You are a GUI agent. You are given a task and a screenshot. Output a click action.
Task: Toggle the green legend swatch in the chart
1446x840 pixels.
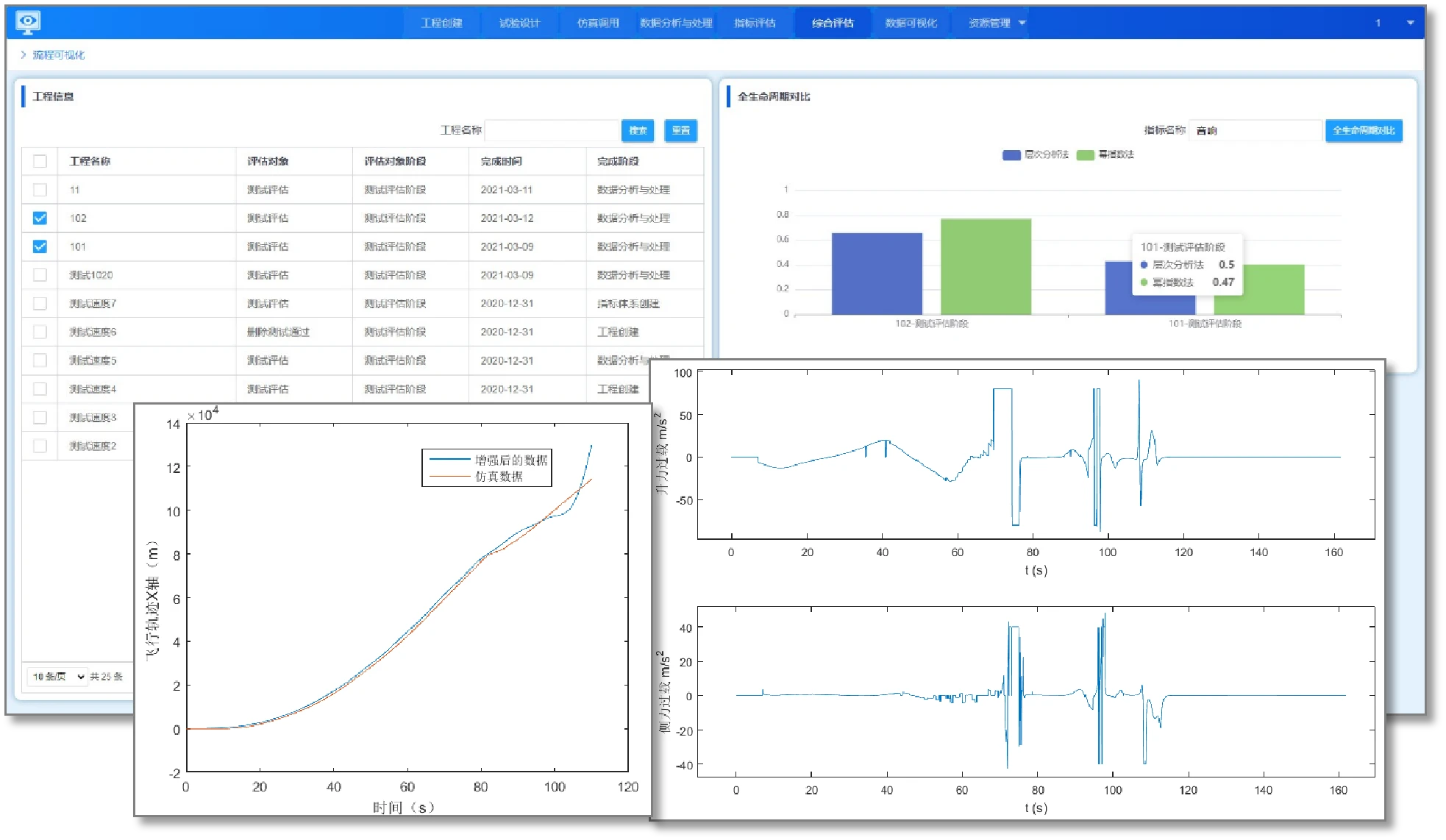[x=1085, y=154]
